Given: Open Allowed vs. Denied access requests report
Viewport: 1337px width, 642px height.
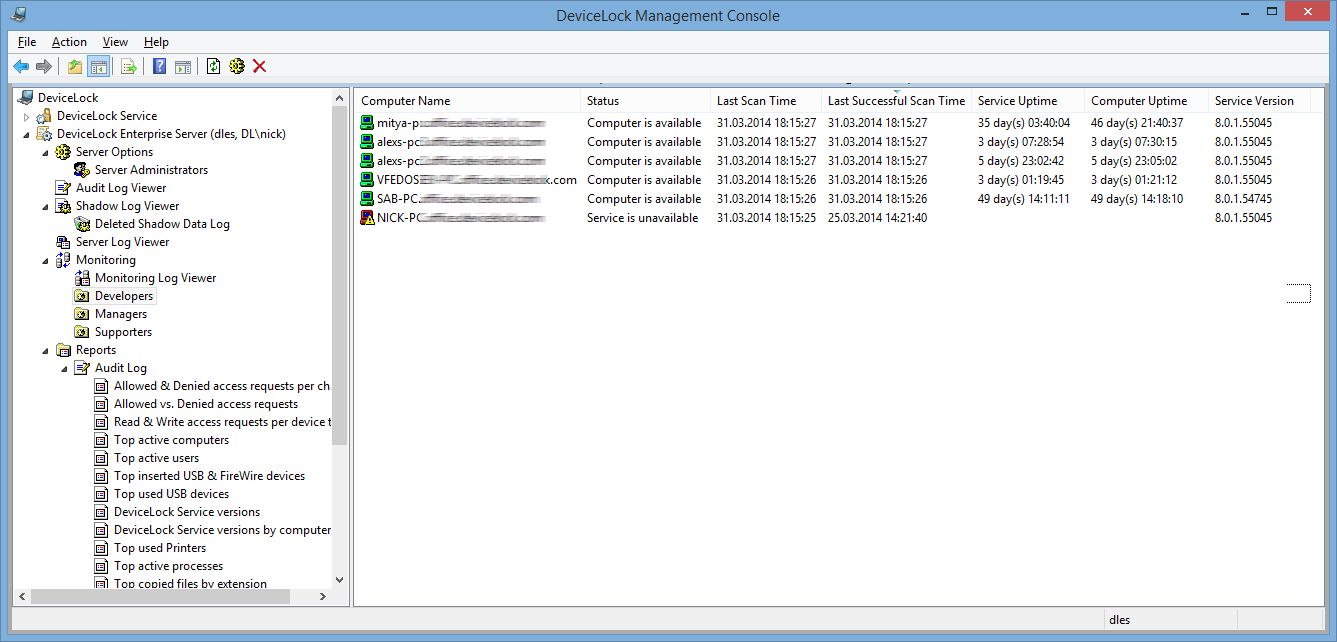Looking at the screenshot, I should [x=206, y=404].
